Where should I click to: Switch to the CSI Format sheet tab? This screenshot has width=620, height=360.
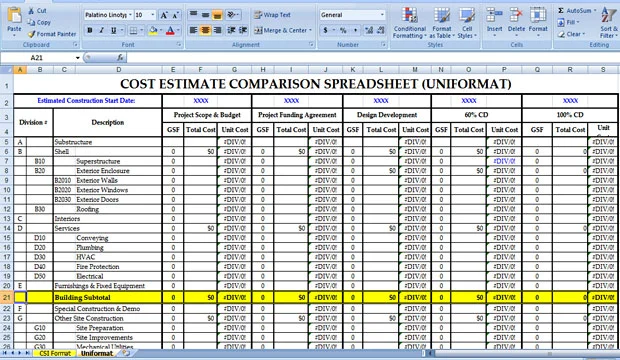coord(55,353)
